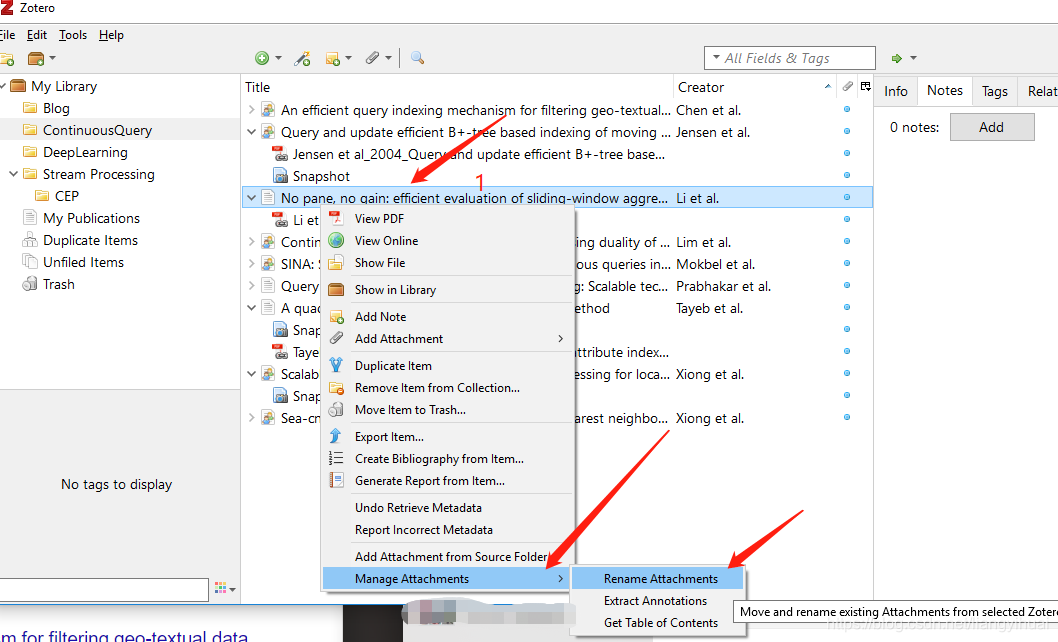Collapse the No pane, no gain item
1058x642 pixels.
[251, 198]
